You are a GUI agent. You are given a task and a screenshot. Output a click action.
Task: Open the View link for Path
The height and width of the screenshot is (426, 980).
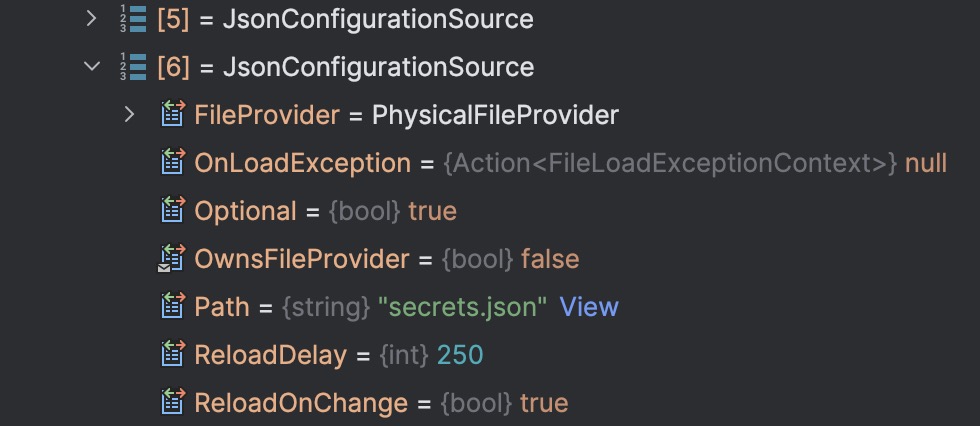pyautogui.click(x=589, y=307)
